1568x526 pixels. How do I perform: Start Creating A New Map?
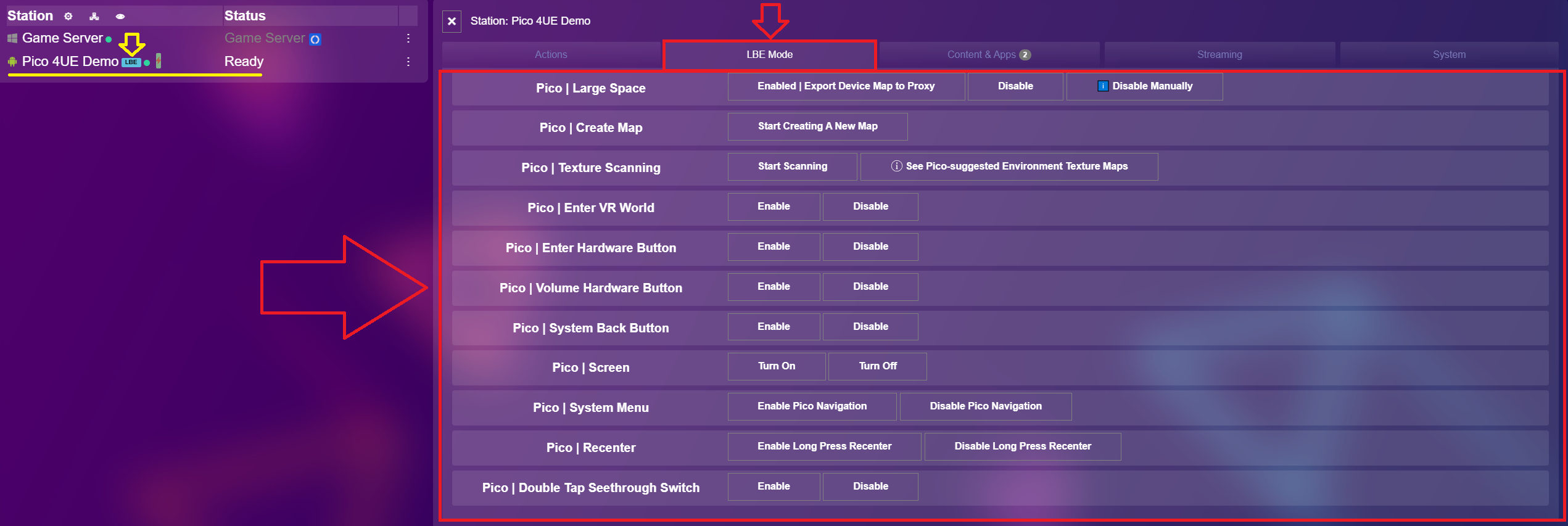click(x=817, y=126)
